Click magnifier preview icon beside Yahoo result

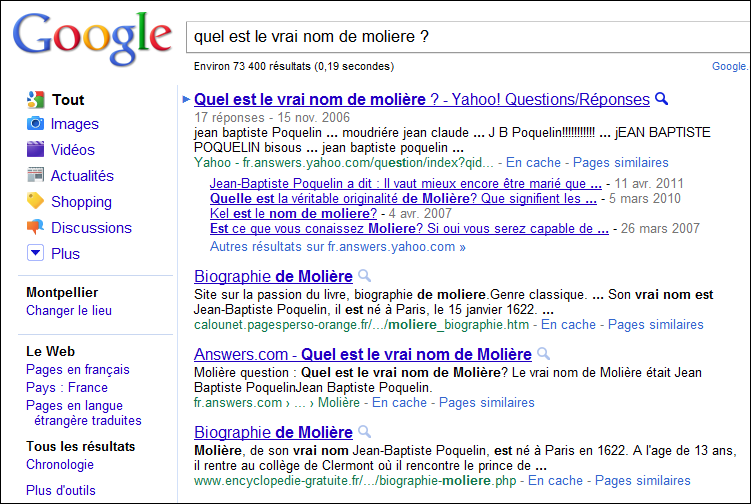(660, 100)
